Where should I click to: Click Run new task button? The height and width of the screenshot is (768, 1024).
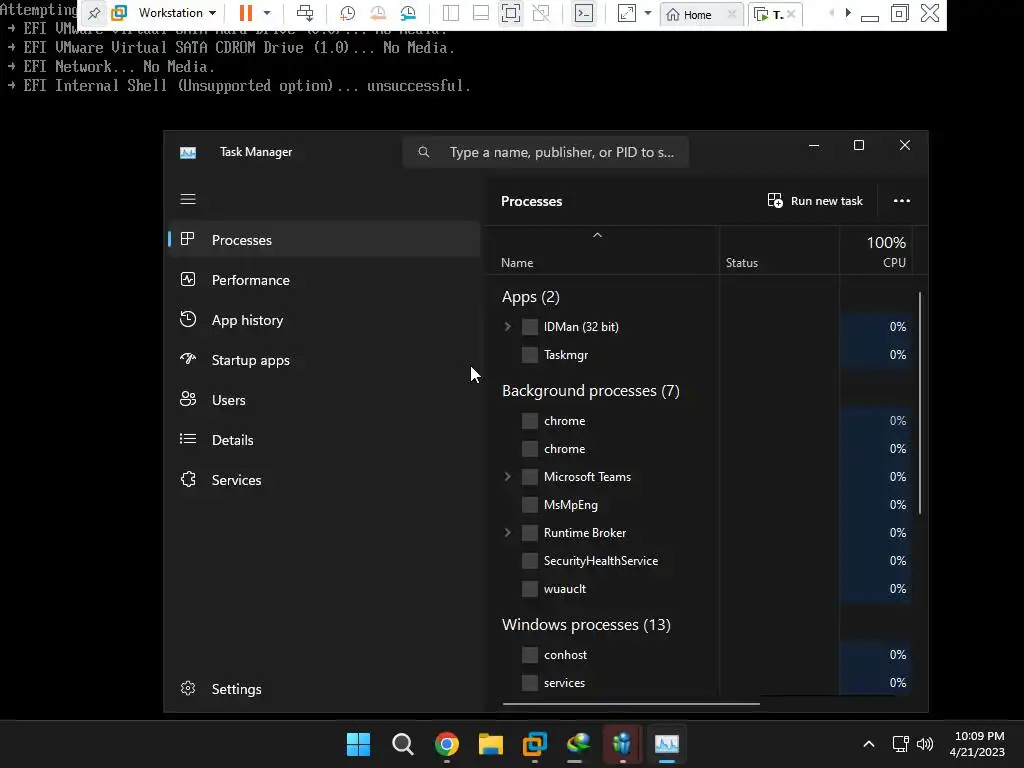click(x=815, y=200)
